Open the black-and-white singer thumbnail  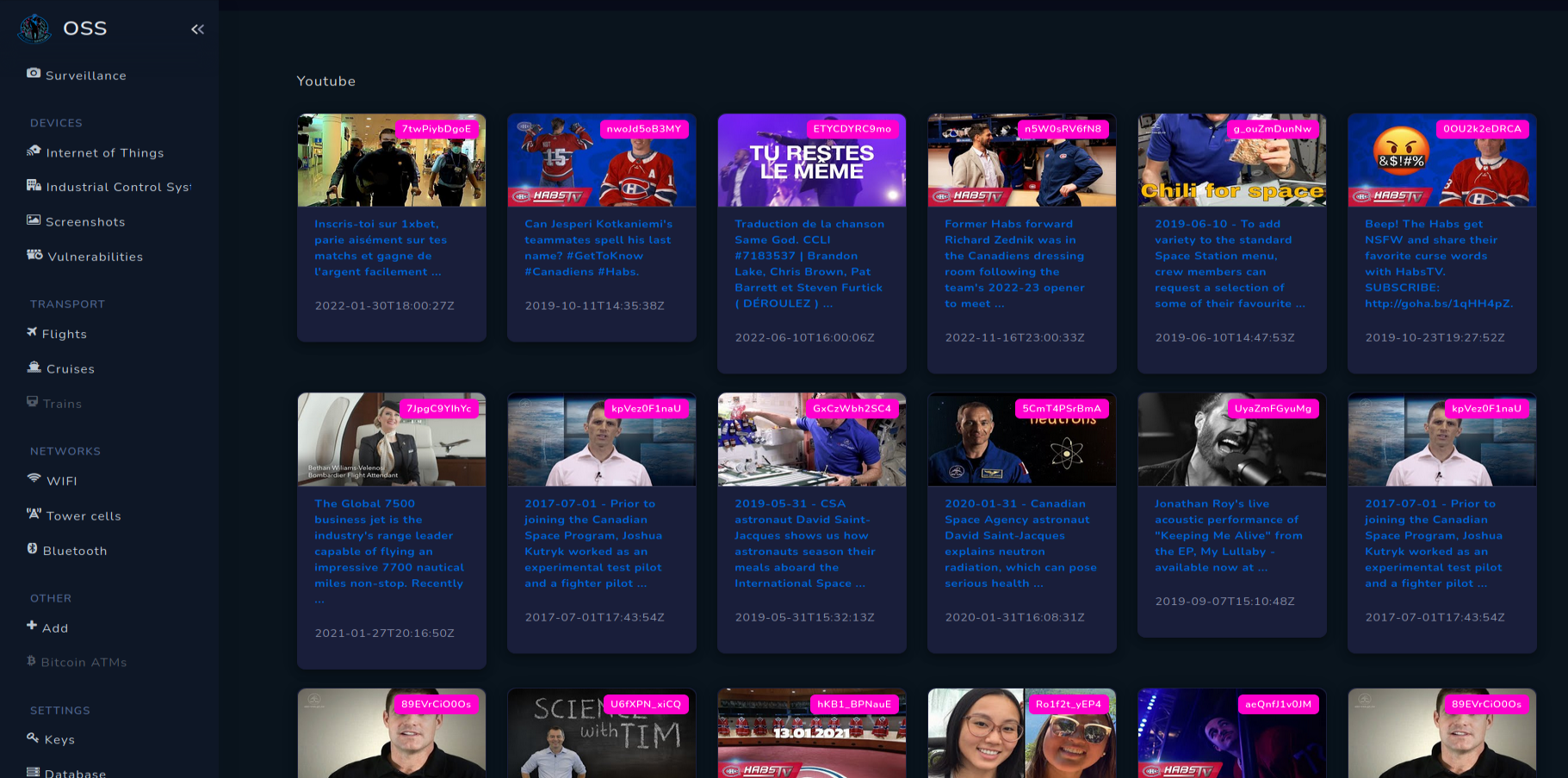click(x=1232, y=440)
